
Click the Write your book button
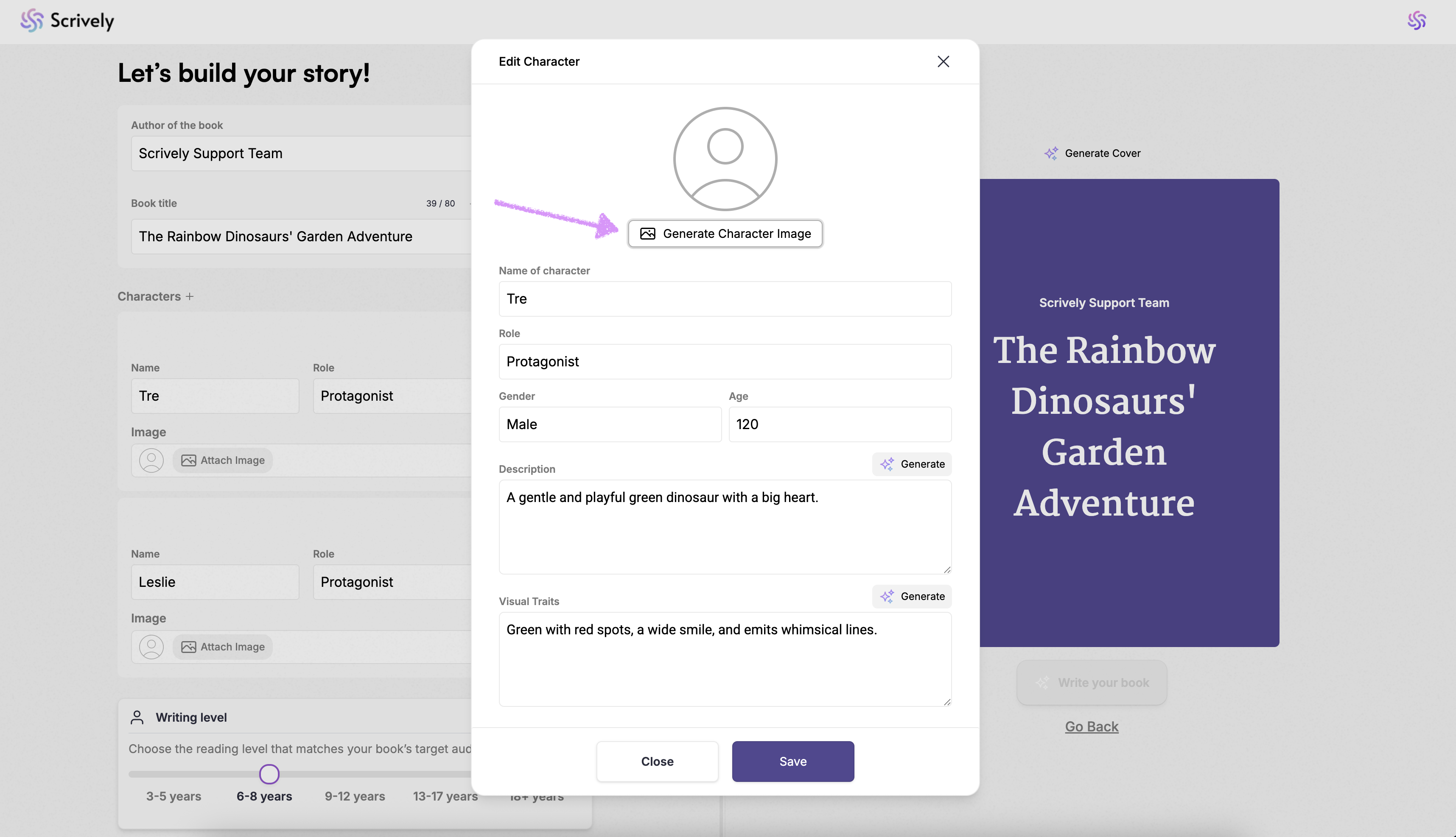tap(1092, 682)
